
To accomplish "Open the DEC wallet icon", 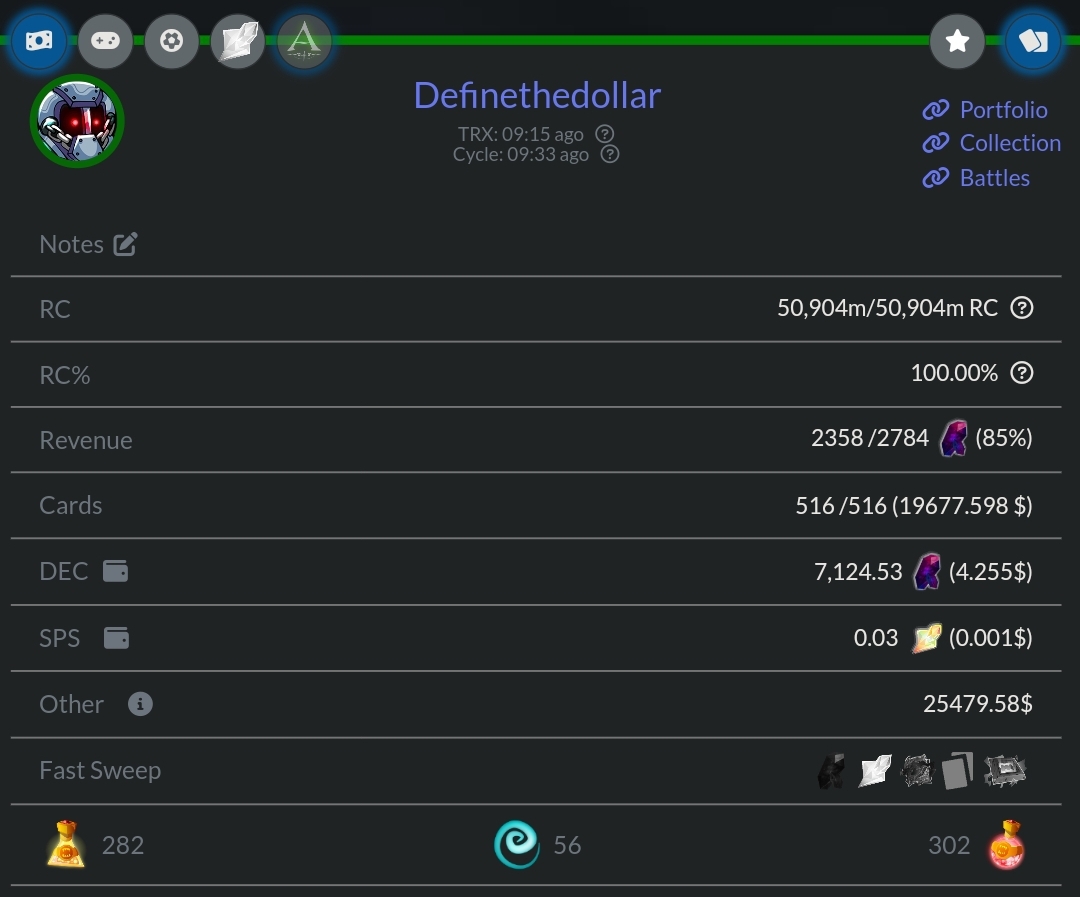I will tap(116, 571).
